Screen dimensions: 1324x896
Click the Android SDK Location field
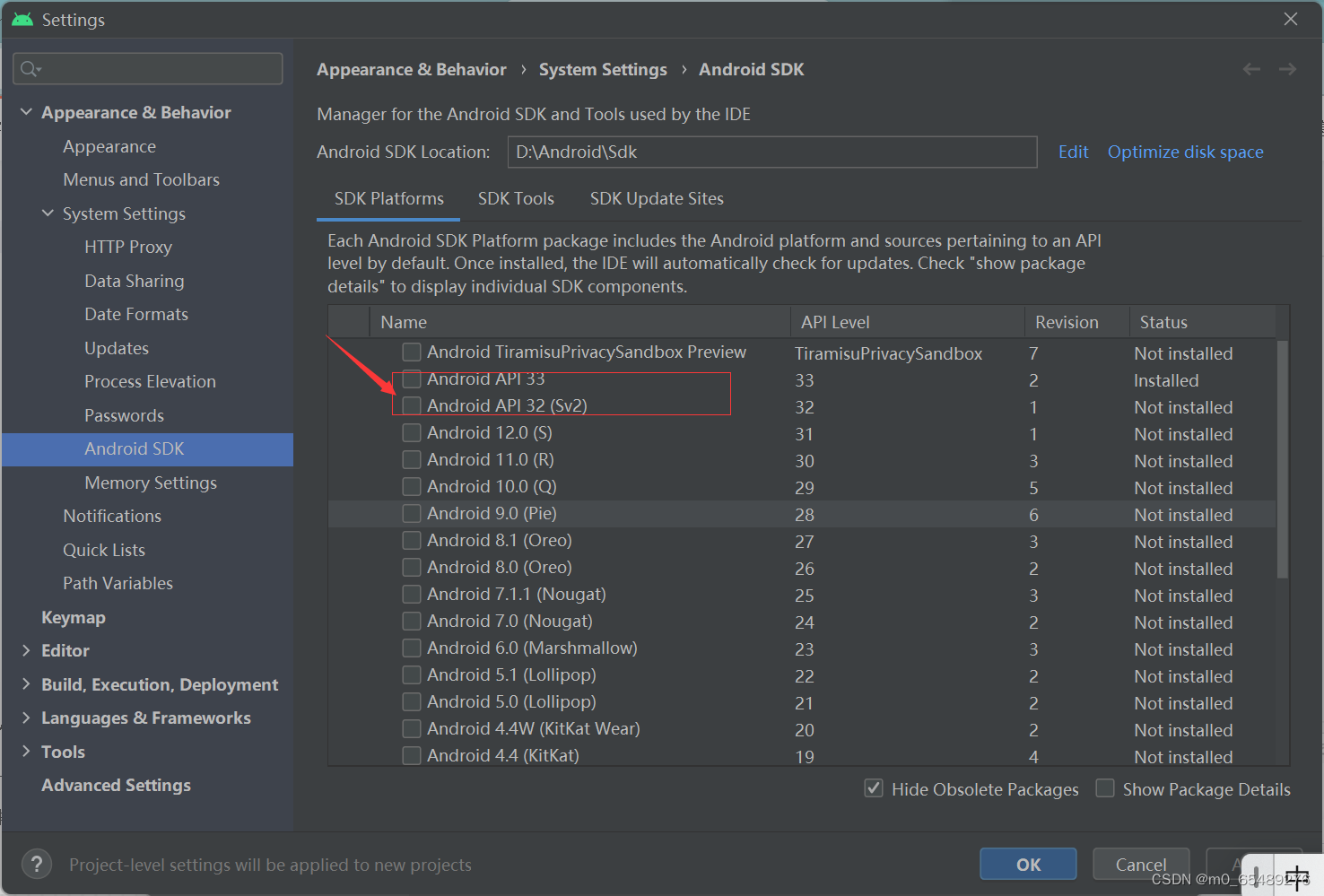coord(772,152)
